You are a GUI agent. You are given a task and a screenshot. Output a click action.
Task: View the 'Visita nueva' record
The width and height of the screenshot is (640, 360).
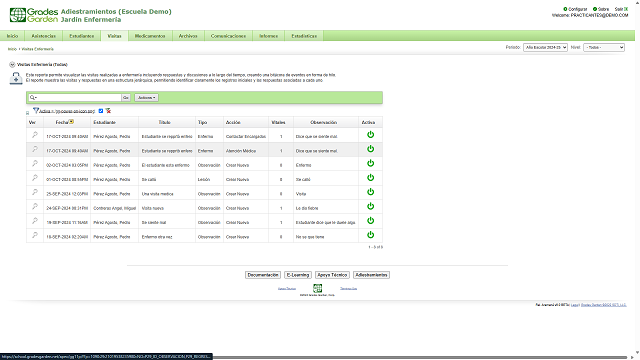click(x=35, y=206)
